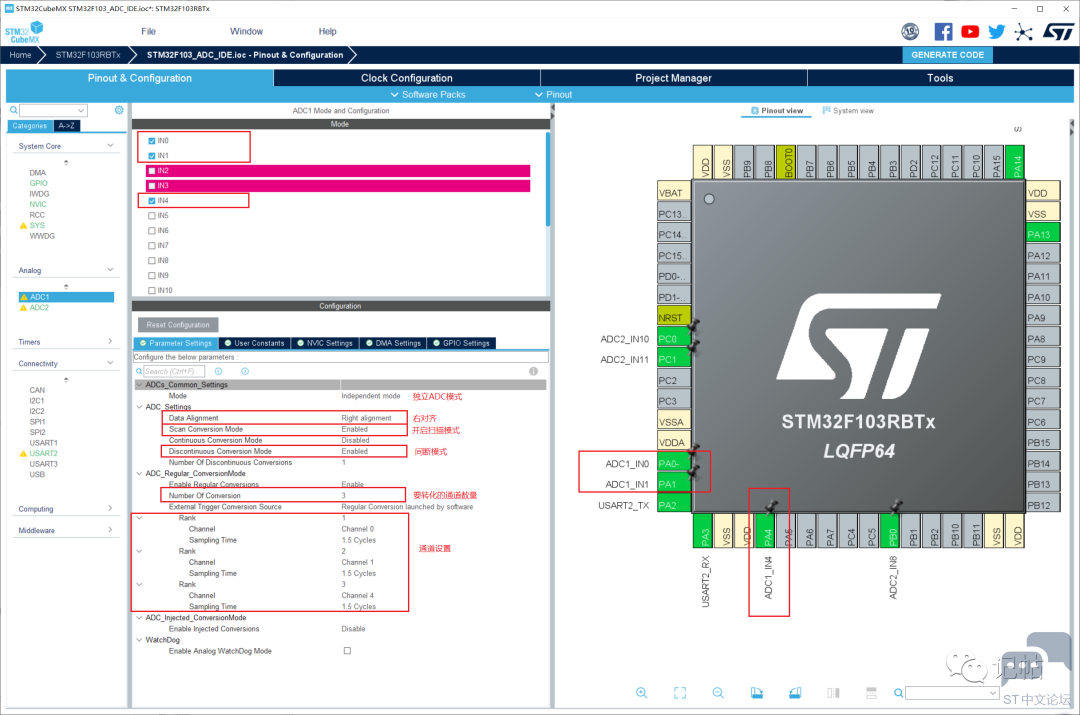Click the yellow NRST pin on the chip
1080x715 pixels.
tap(674, 318)
